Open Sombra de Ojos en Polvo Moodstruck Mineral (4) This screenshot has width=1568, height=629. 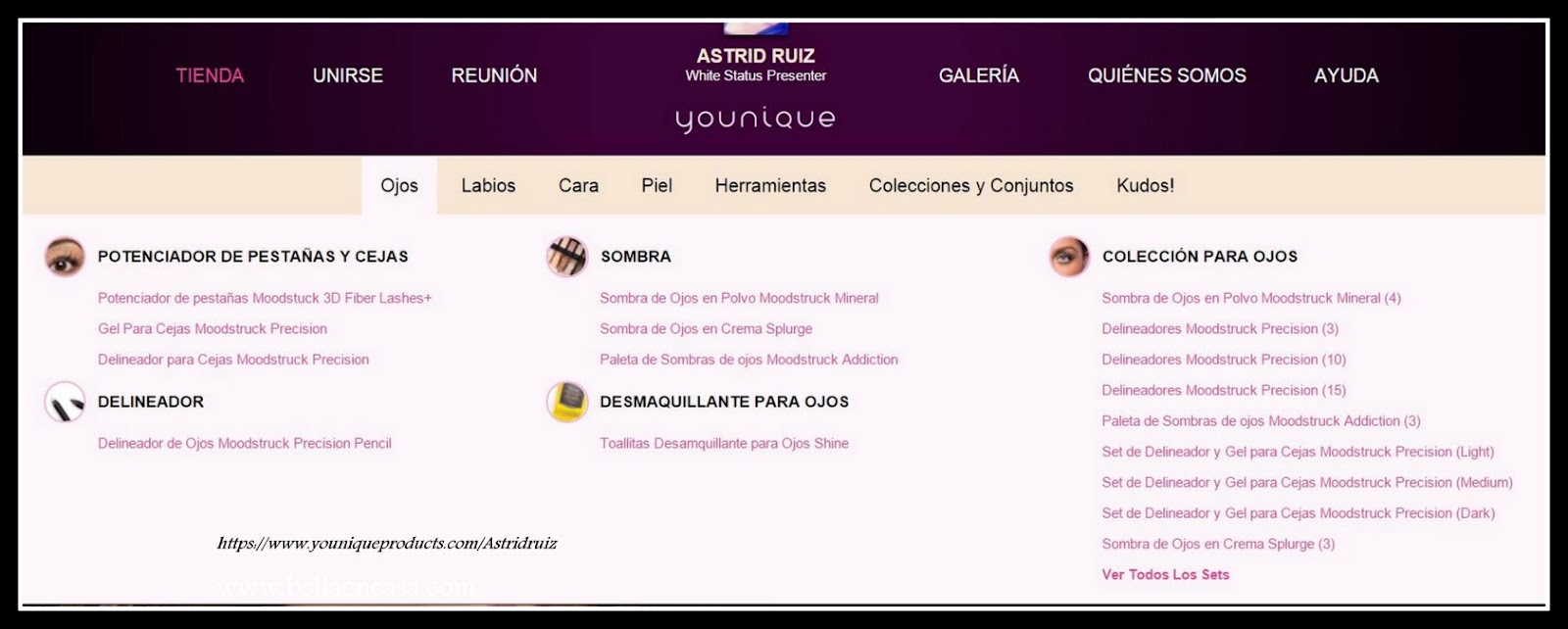[1251, 298]
